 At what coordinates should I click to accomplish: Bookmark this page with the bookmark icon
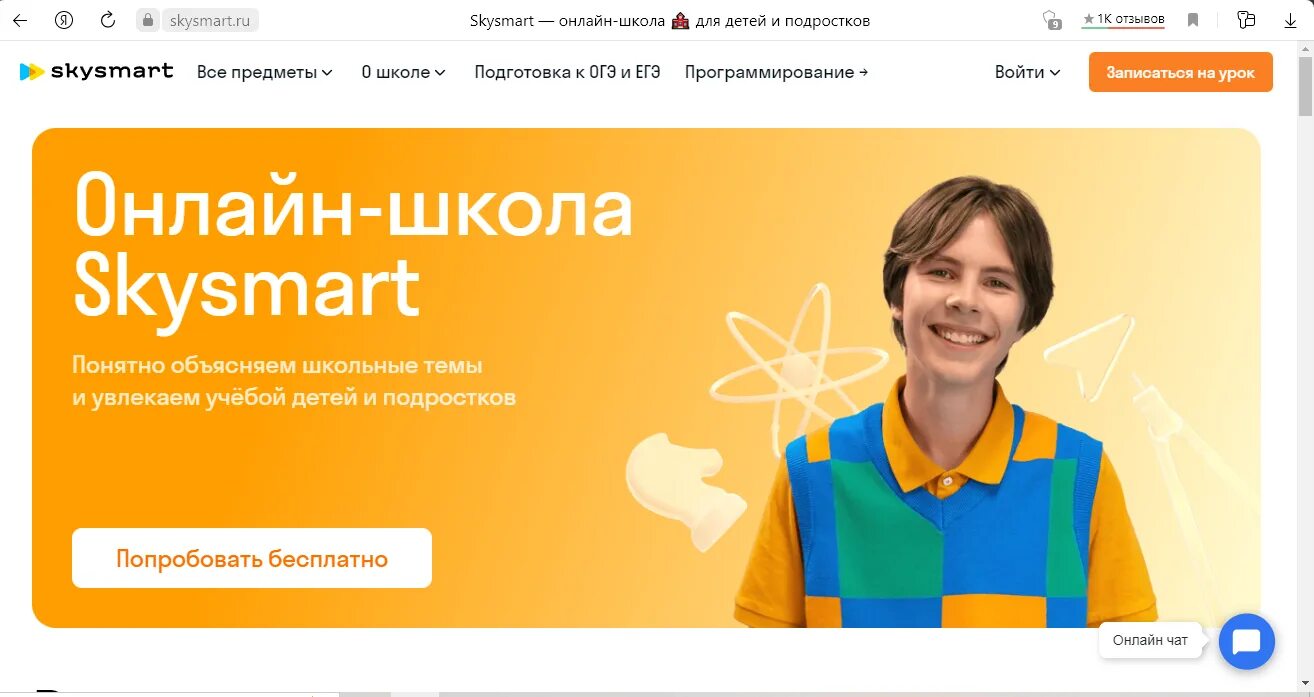[x=1193, y=20]
